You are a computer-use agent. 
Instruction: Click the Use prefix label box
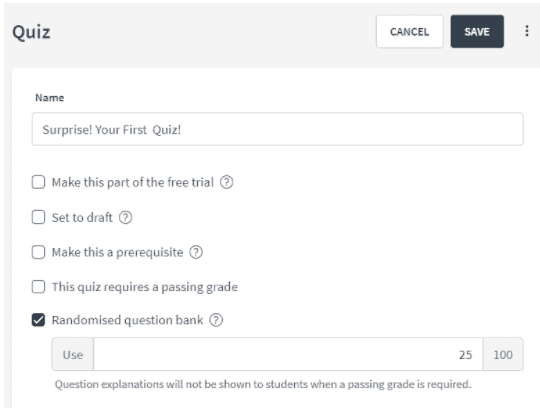73,354
